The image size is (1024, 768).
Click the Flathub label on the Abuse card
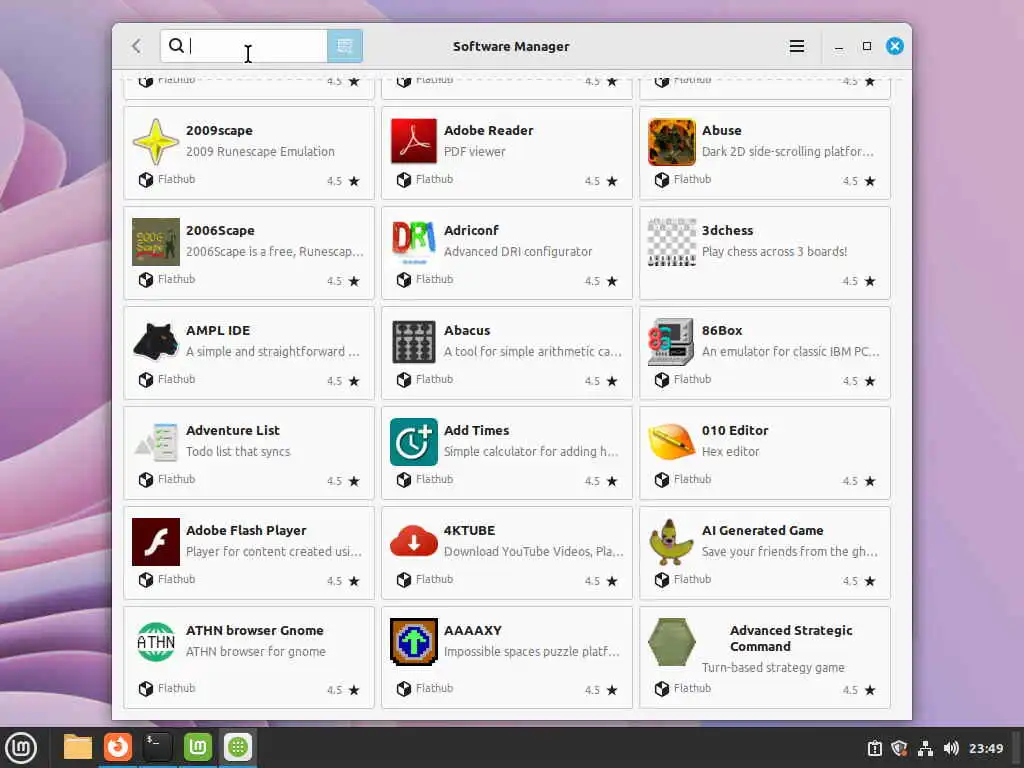coord(692,179)
